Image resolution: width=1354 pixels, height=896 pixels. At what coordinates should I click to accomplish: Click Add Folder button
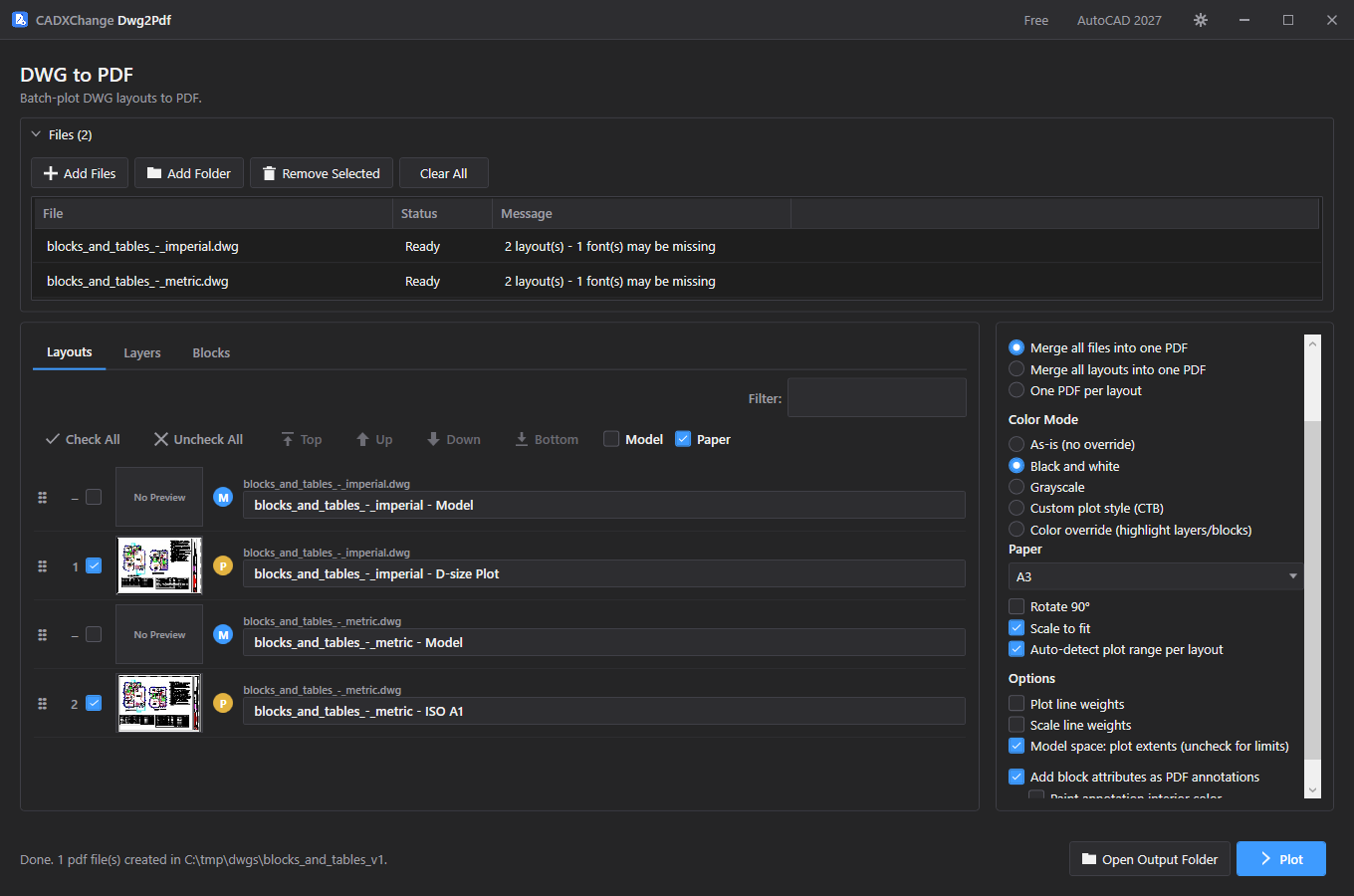189,173
